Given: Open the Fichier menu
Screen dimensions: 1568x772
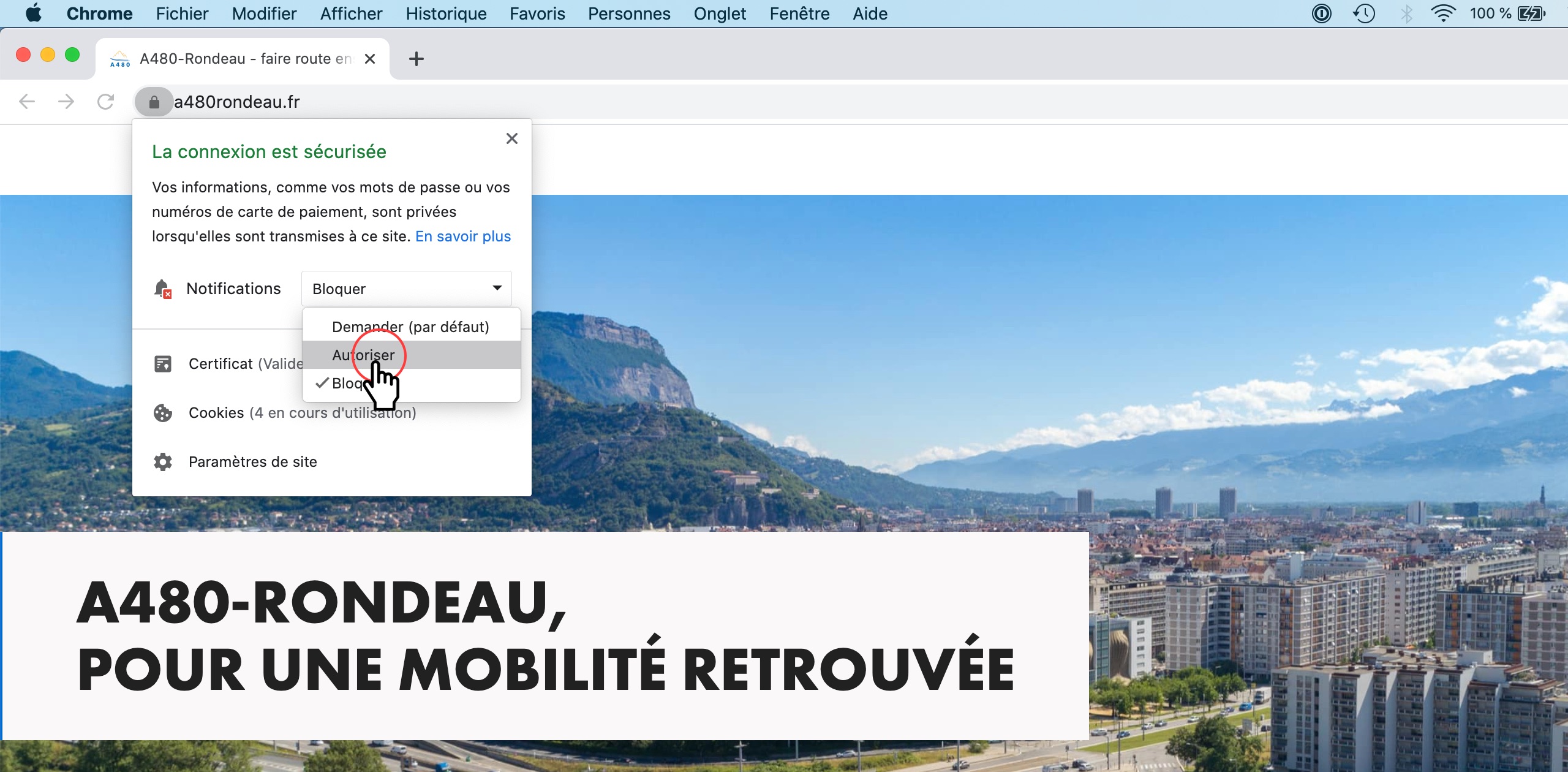Looking at the screenshot, I should (x=182, y=13).
